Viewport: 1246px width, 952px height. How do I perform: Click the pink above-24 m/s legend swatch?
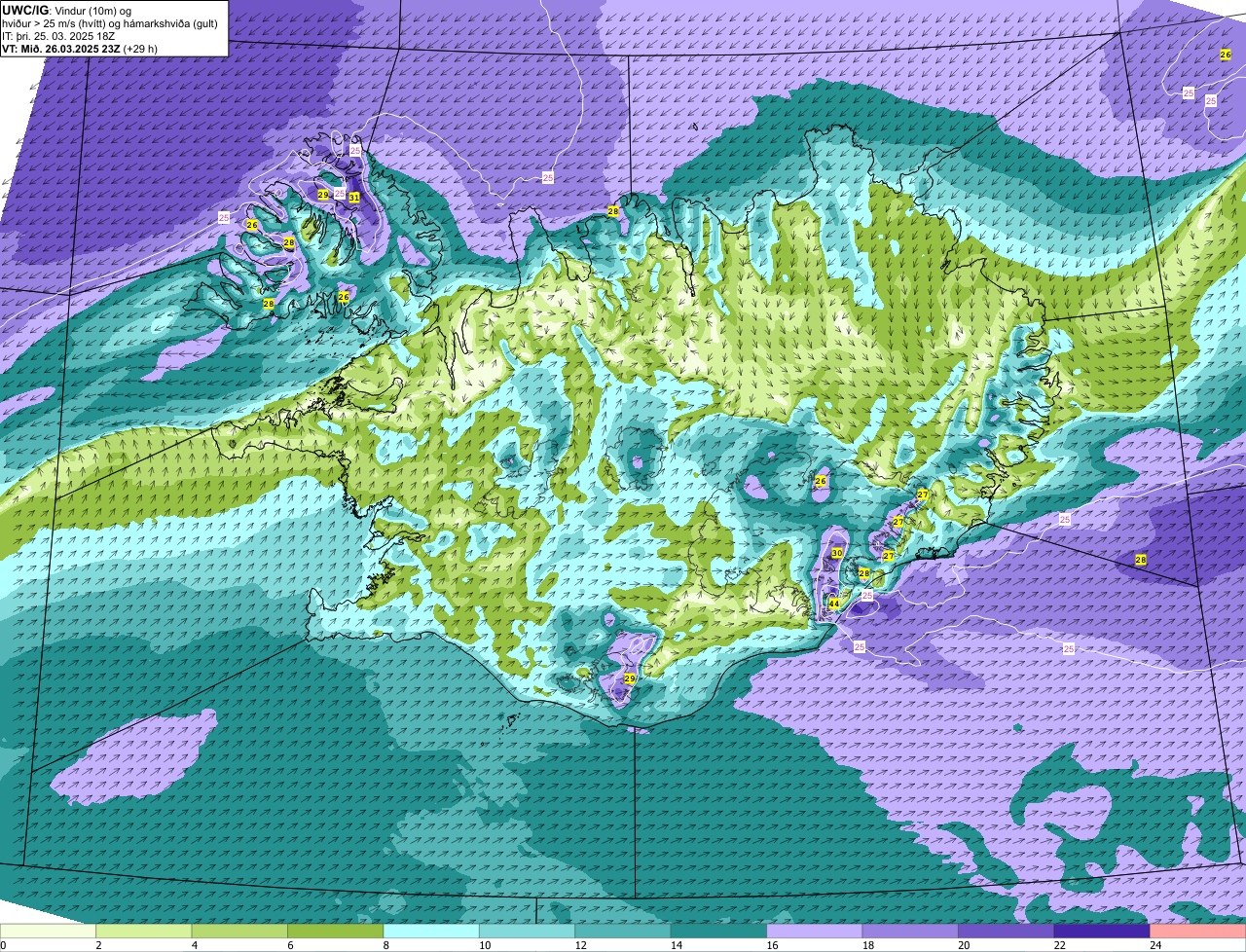coord(1198,931)
